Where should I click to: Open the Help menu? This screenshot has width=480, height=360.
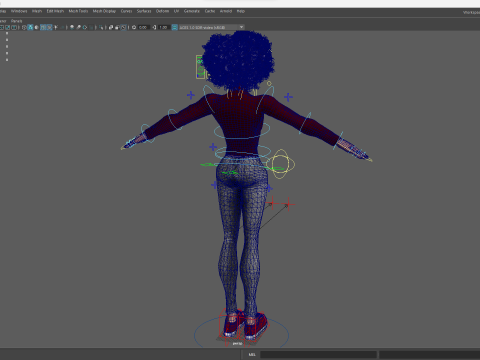pos(241,11)
